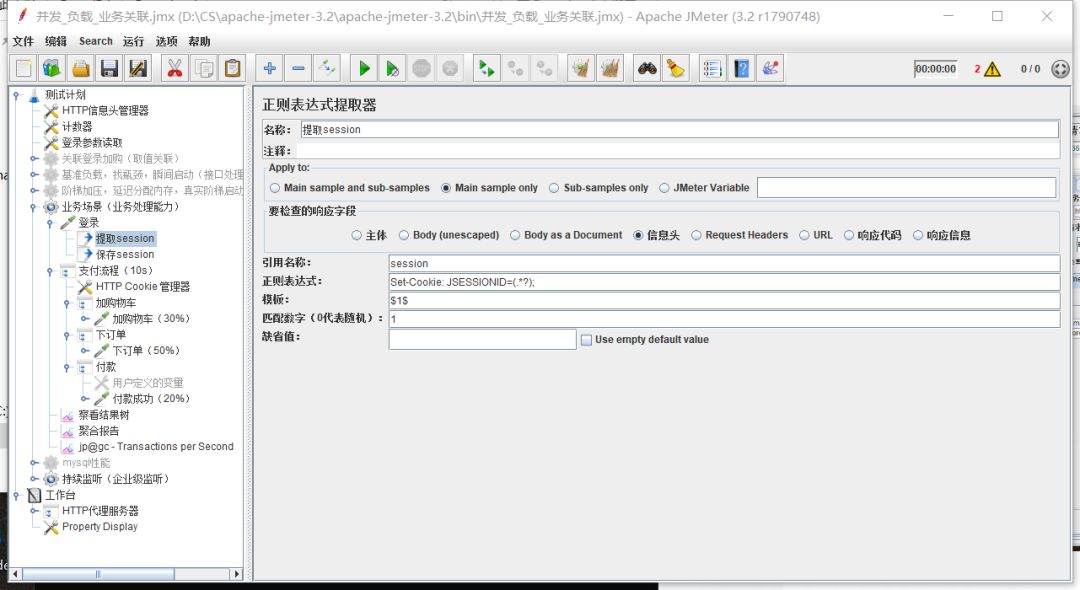Paste an element with the clipboard icon
1080x590 pixels.
pyautogui.click(x=234, y=68)
